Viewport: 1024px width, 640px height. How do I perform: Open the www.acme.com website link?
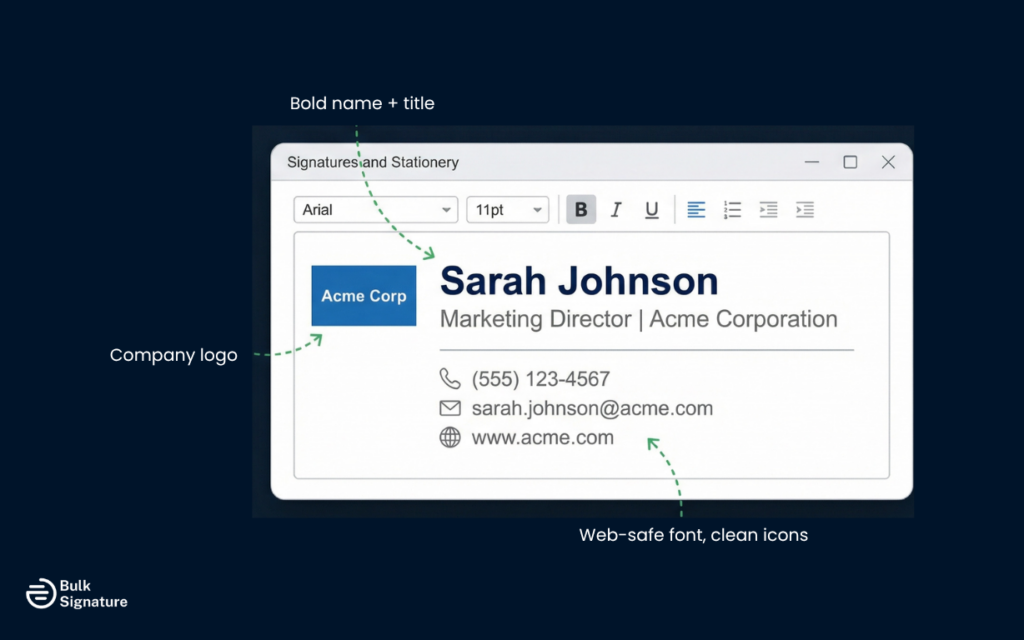click(x=541, y=437)
